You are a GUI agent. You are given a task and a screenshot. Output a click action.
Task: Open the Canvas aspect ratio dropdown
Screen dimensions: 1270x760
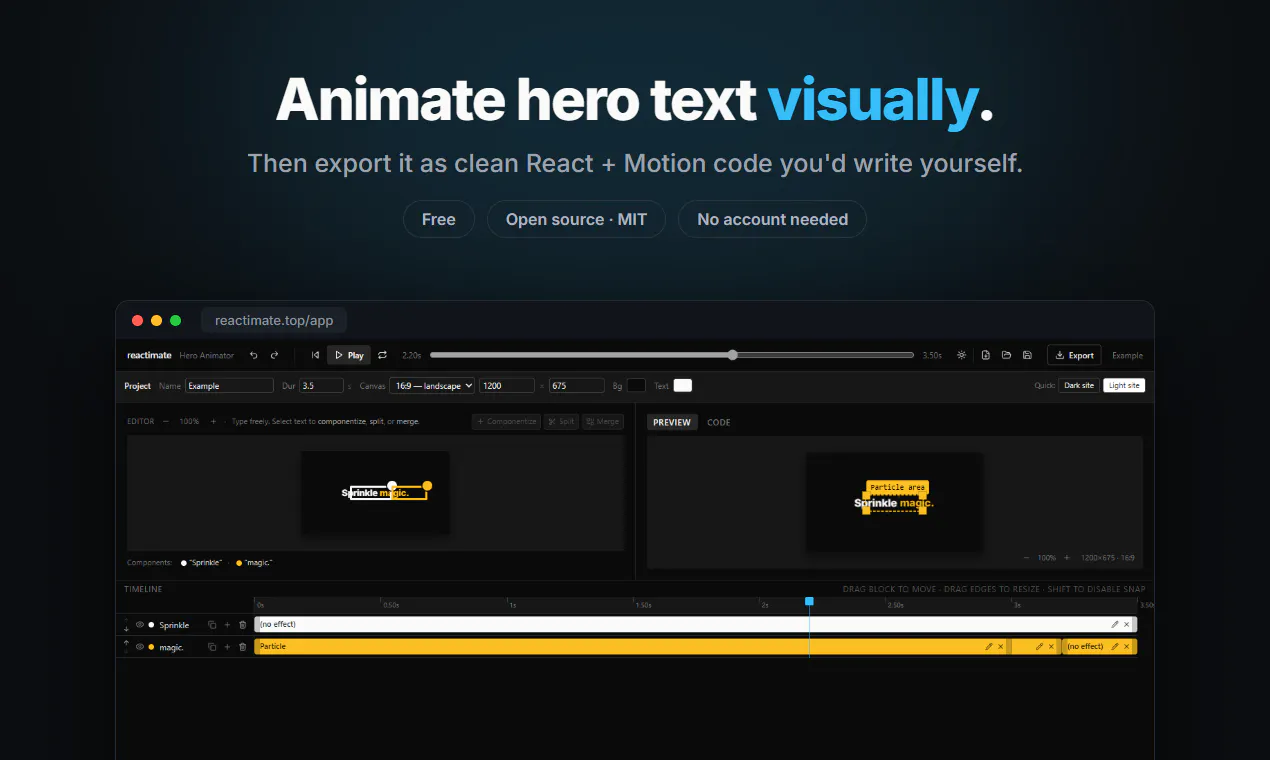(x=433, y=385)
